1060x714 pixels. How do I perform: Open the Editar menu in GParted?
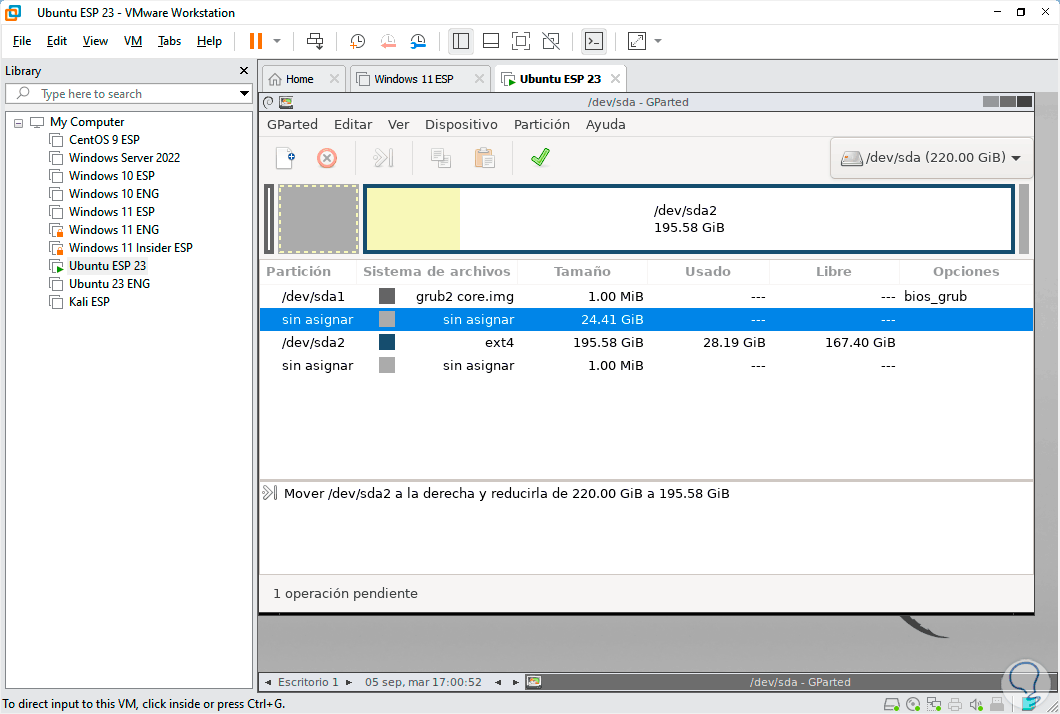pos(353,124)
